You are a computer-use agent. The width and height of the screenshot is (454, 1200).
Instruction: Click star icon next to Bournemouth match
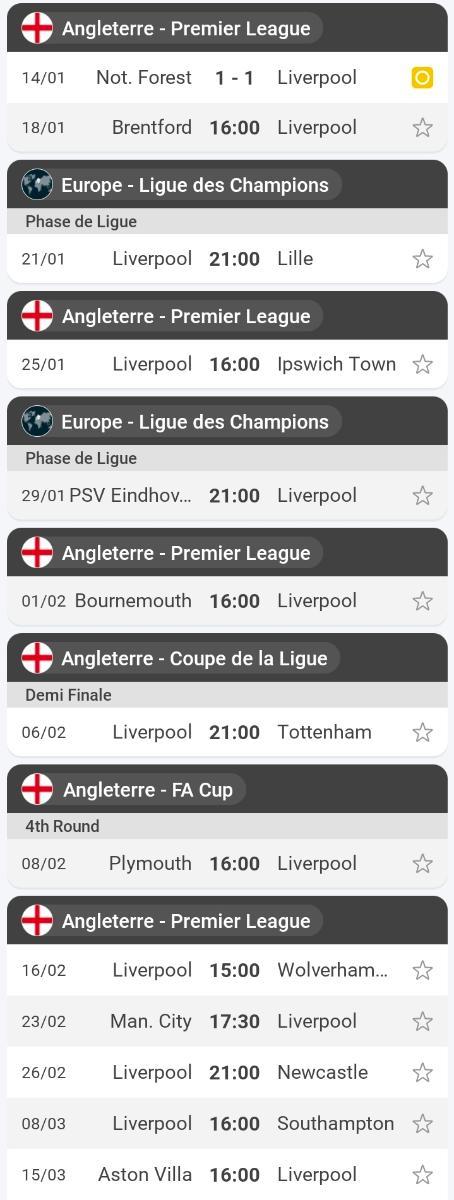(423, 601)
